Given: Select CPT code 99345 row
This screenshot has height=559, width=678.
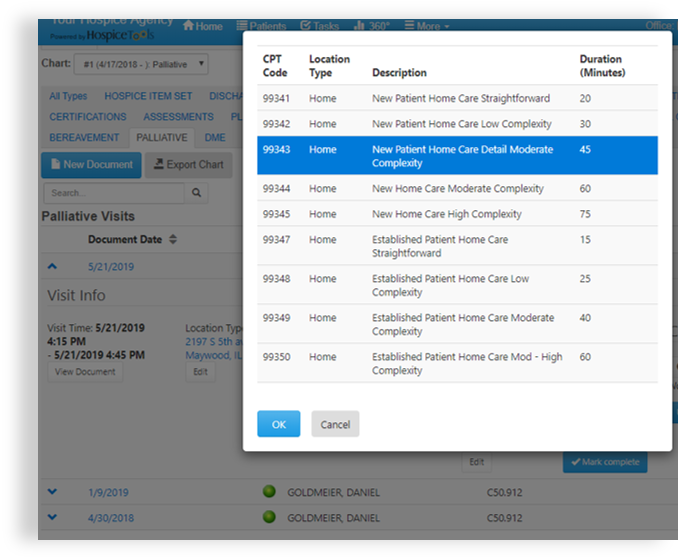Looking at the screenshot, I should (457, 214).
